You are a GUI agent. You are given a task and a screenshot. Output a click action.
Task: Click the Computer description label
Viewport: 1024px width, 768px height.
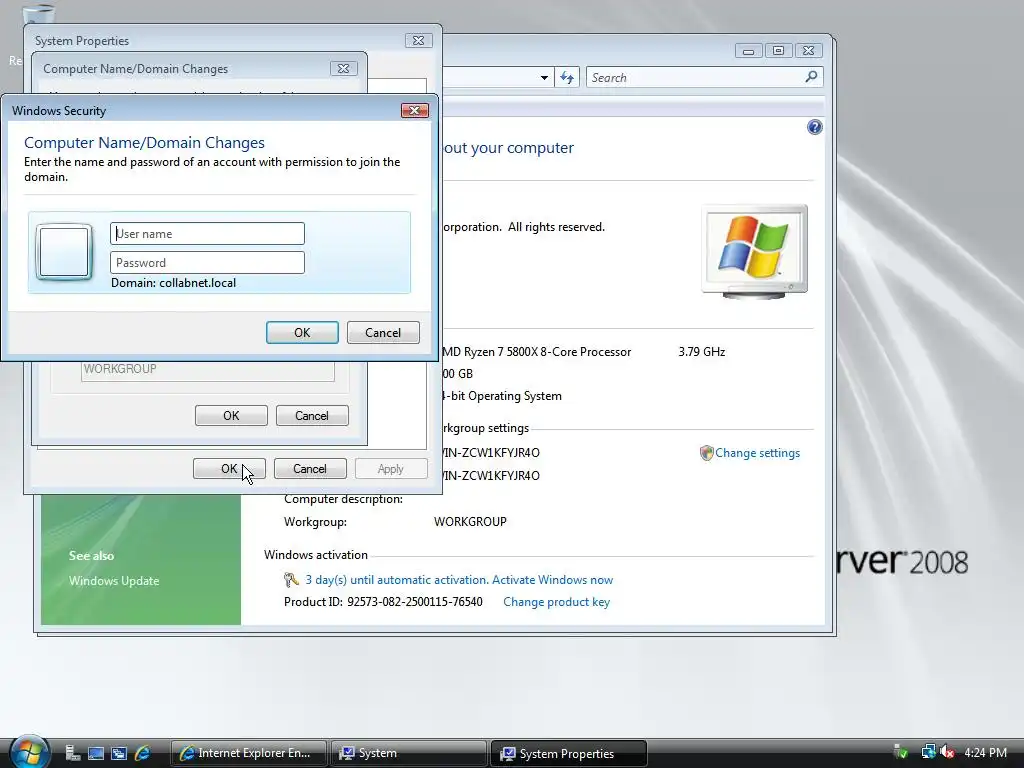[344, 499]
